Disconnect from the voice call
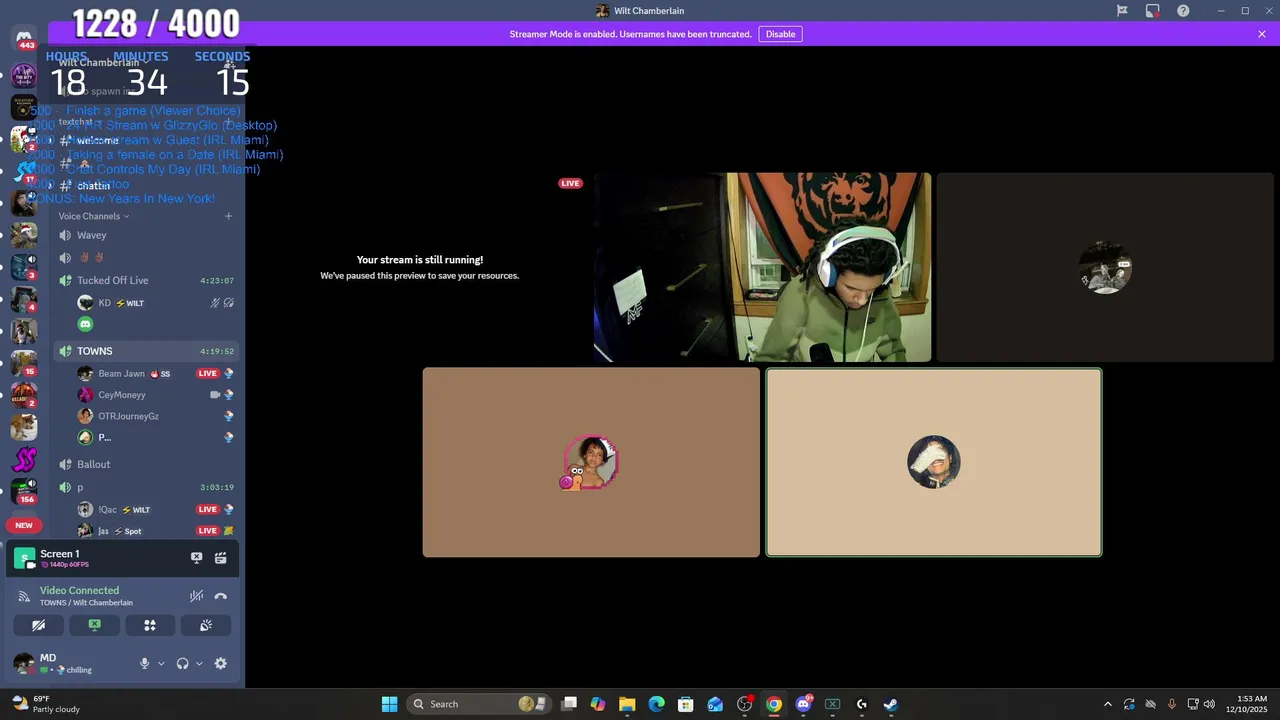Viewport: 1280px width, 720px height. pyautogui.click(x=220, y=596)
